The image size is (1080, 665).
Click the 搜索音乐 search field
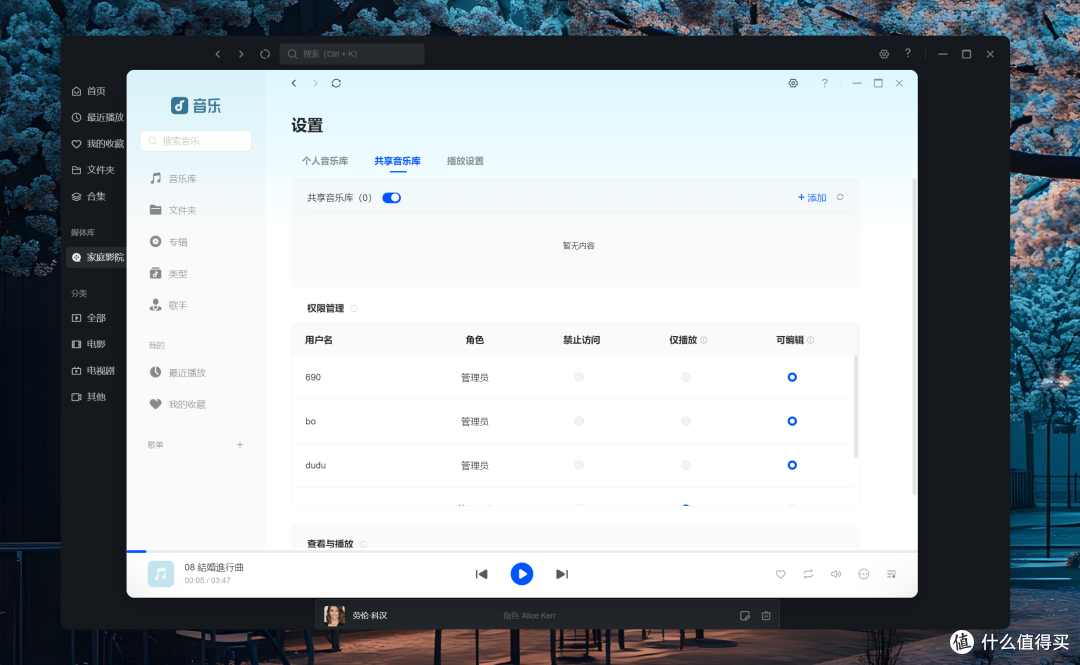pyautogui.click(x=196, y=141)
